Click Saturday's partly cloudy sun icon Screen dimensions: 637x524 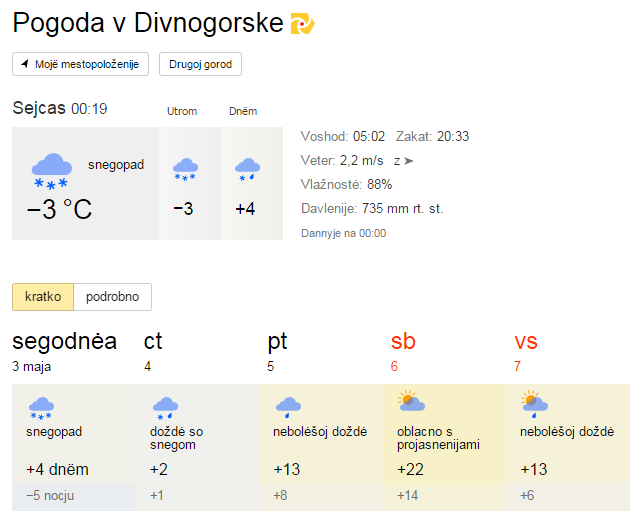click(411, 401)
